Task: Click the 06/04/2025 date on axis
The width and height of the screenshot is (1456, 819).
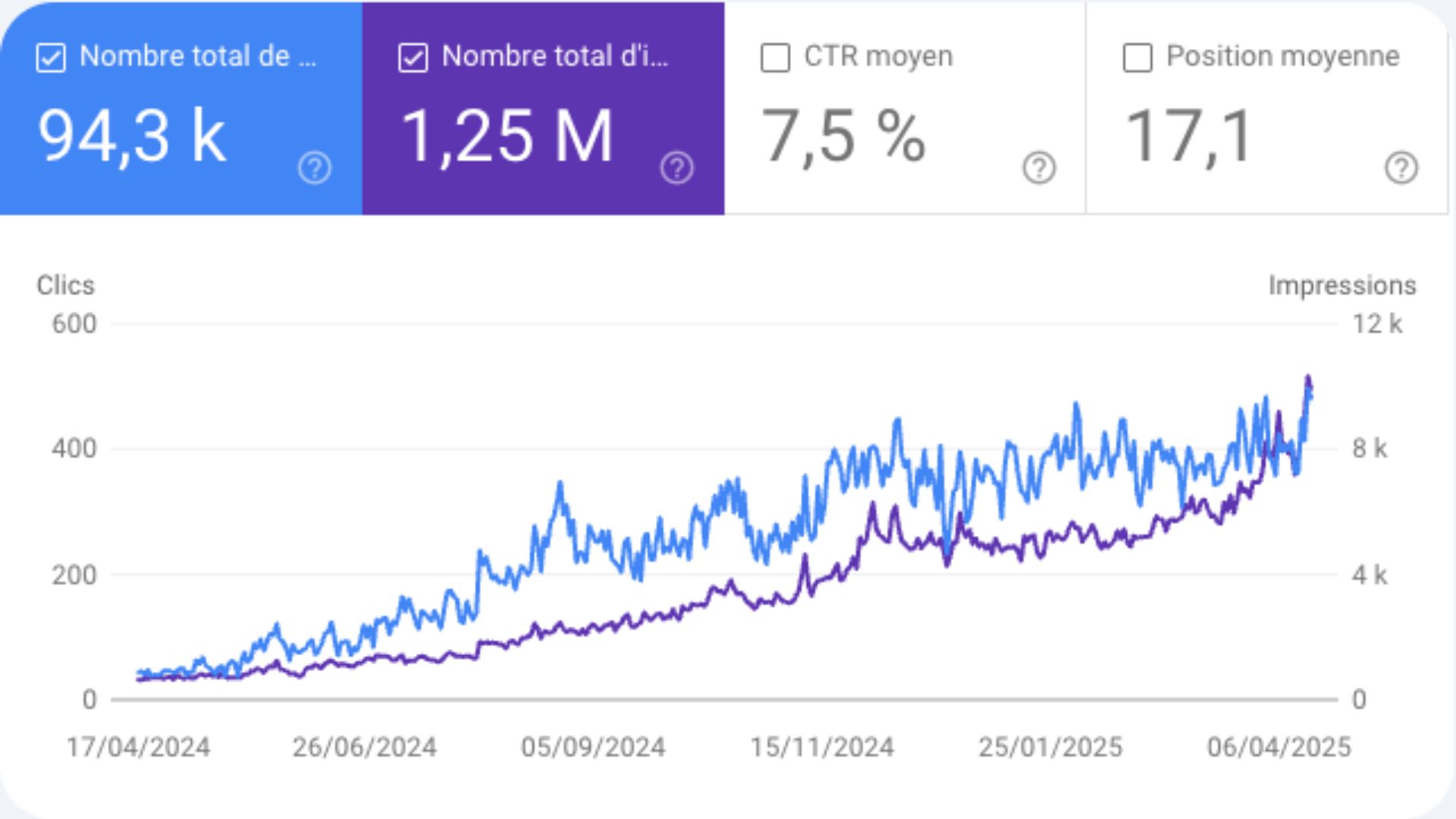Action: pos(1279,747)
